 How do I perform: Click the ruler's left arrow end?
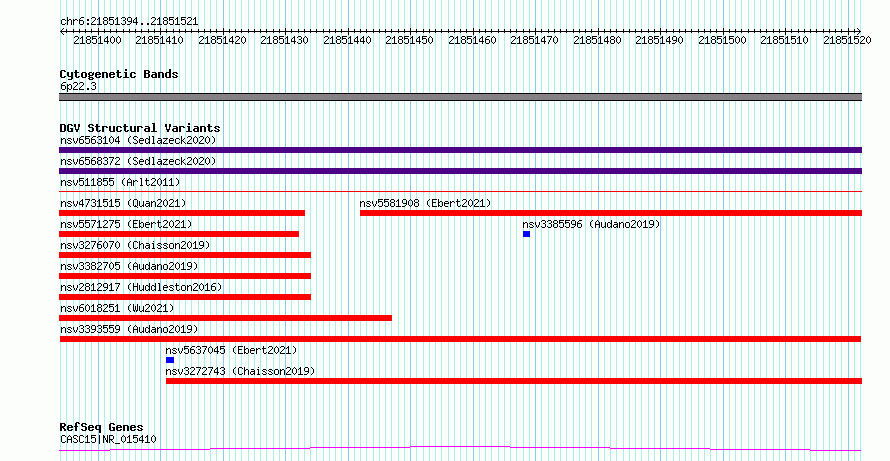point(62,31)
